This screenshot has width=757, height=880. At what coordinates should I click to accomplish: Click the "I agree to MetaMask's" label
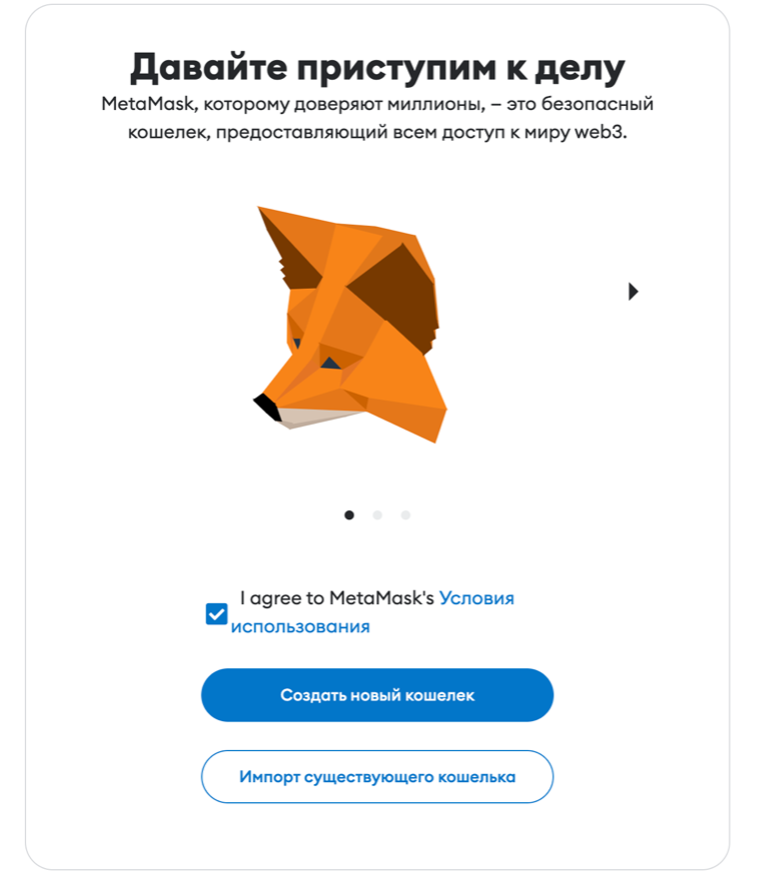pos(337,598)
